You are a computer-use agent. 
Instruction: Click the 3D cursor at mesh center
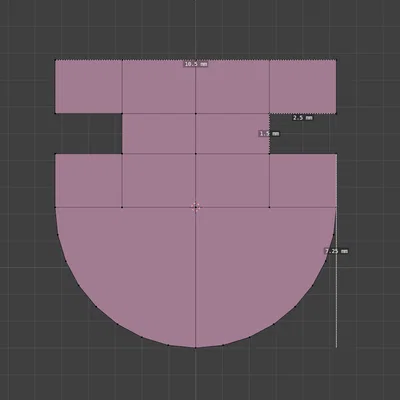tap(196, 207)
